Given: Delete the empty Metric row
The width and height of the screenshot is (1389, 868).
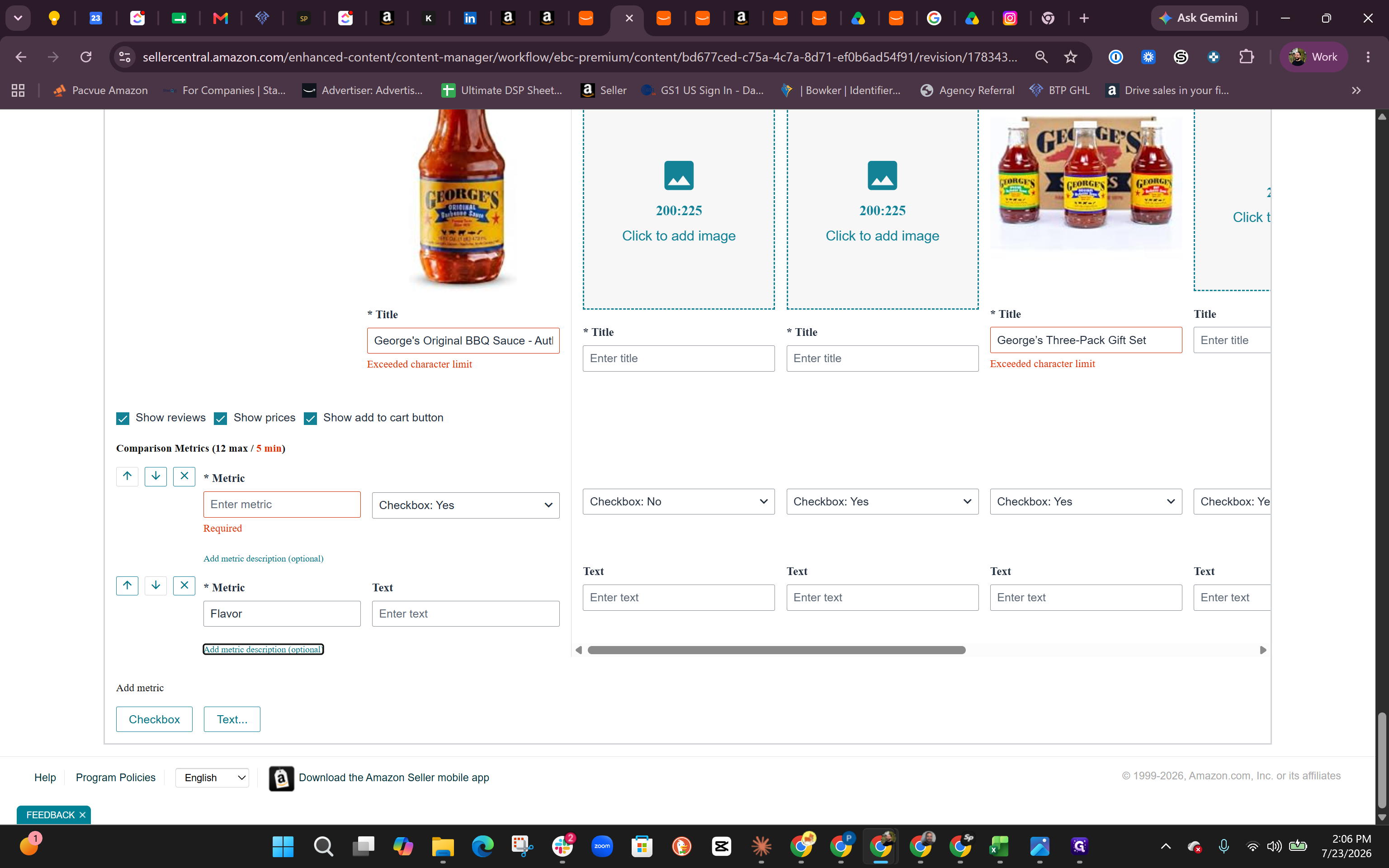Looking at the screenshot, I should (x=184, y=476).
